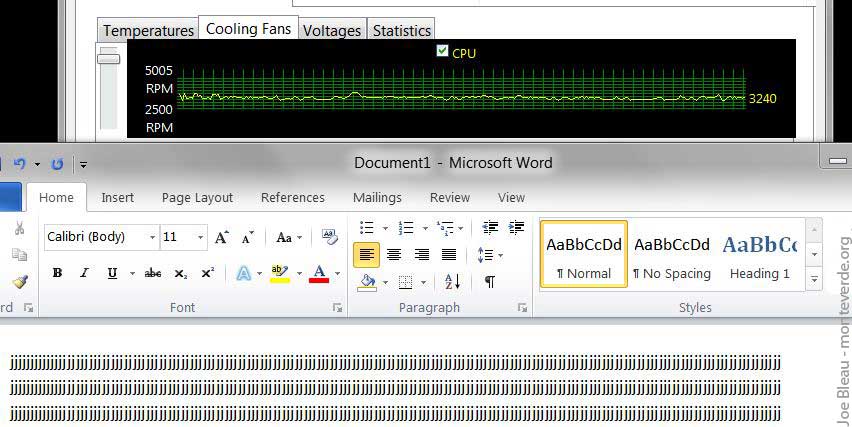
Task: Open Font dialog launcher
Action: (x=337, y=308)
